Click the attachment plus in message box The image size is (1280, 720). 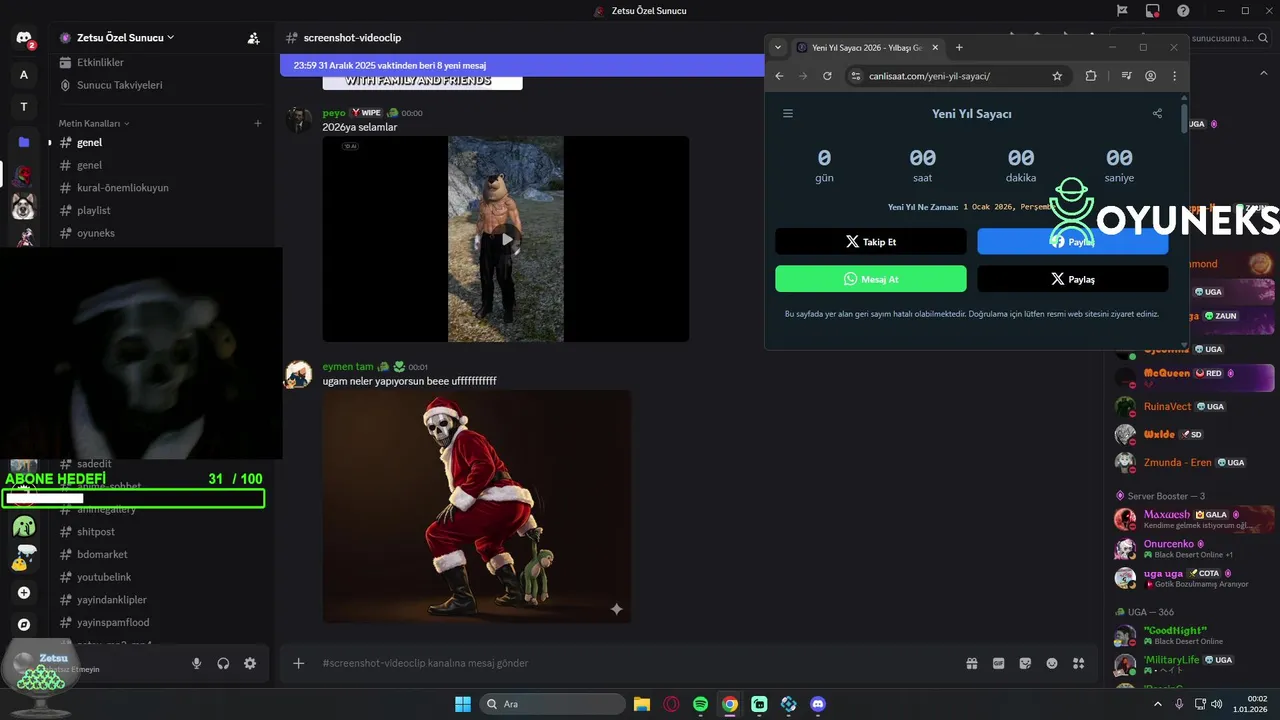pyautogui.click(x=298, y=663)
